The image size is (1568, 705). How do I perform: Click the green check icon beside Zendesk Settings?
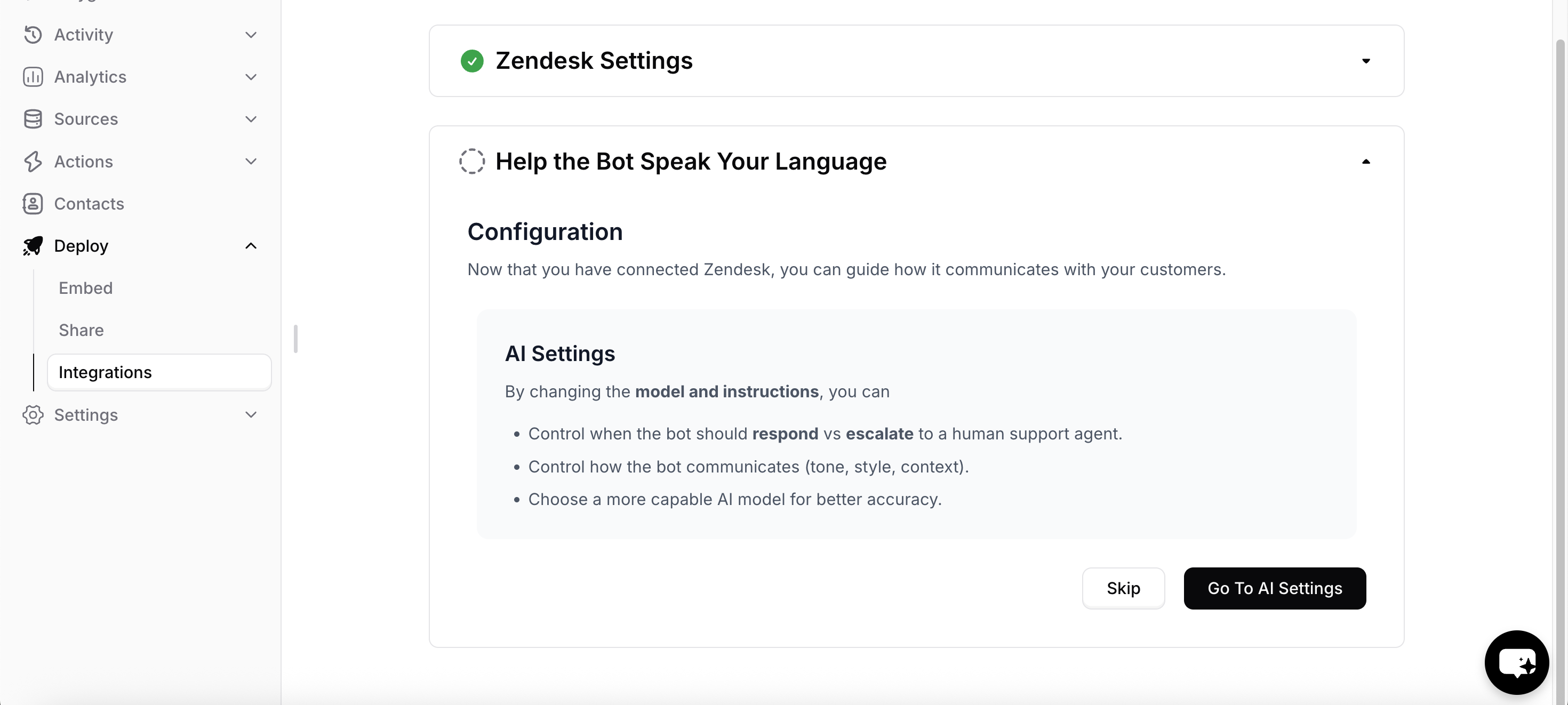tap(472, 61)
